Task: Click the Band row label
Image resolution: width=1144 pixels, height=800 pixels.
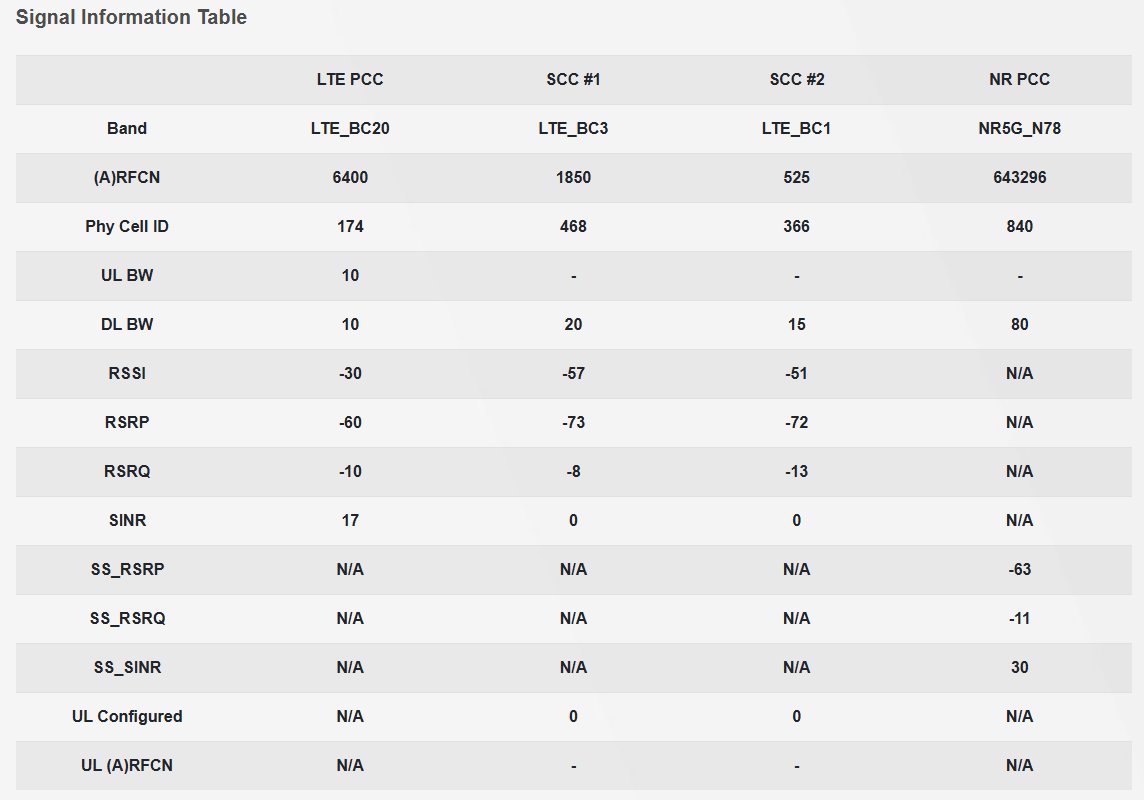Action: [x=127, y=128]
